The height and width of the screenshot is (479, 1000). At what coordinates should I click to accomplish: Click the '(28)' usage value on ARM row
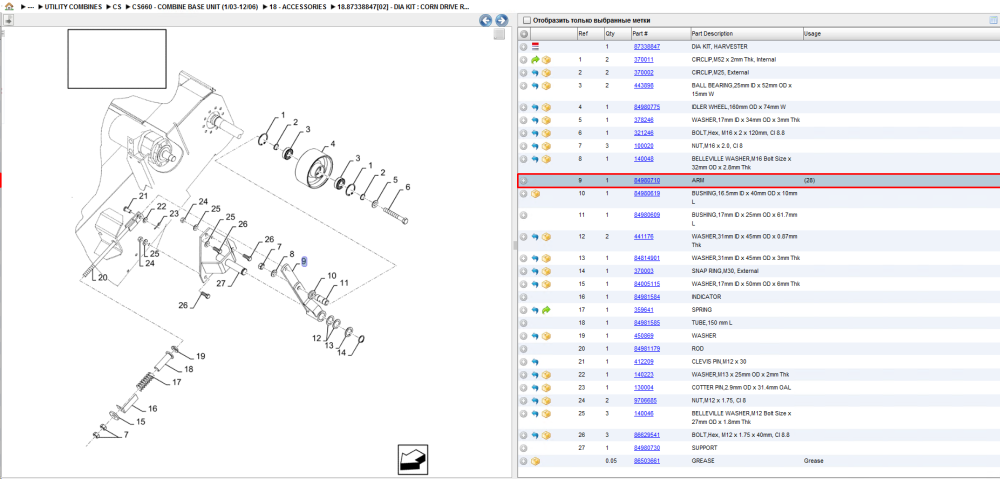(x=809, y=181)
